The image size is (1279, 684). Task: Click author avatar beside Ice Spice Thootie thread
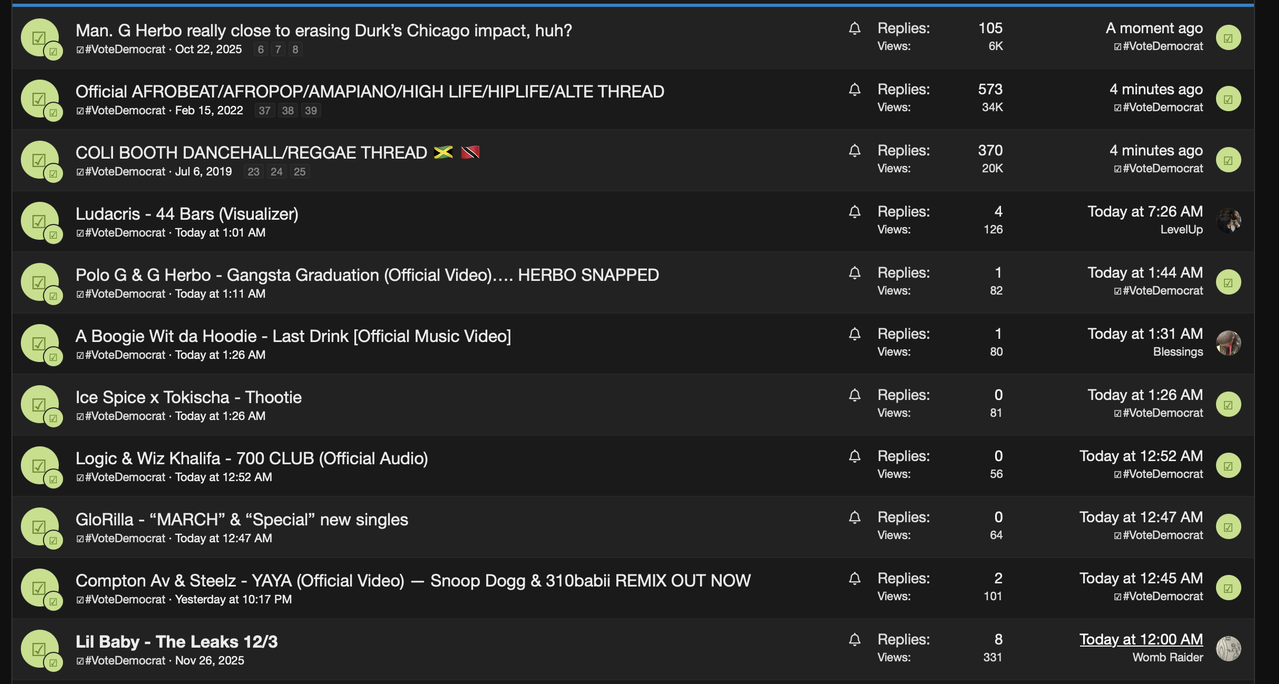tap(40, 404)
